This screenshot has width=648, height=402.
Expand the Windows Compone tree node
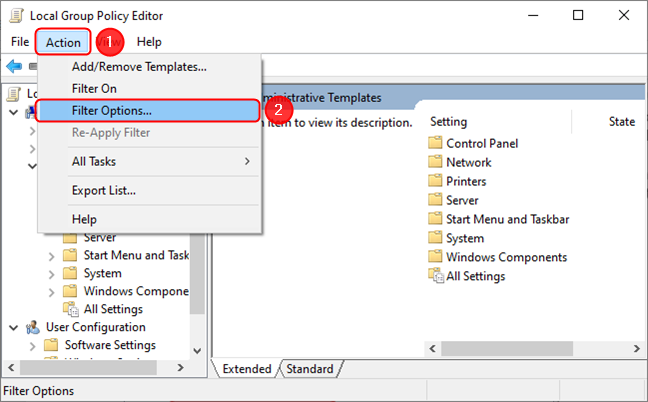pyautogui.click(x=51, y=293)
